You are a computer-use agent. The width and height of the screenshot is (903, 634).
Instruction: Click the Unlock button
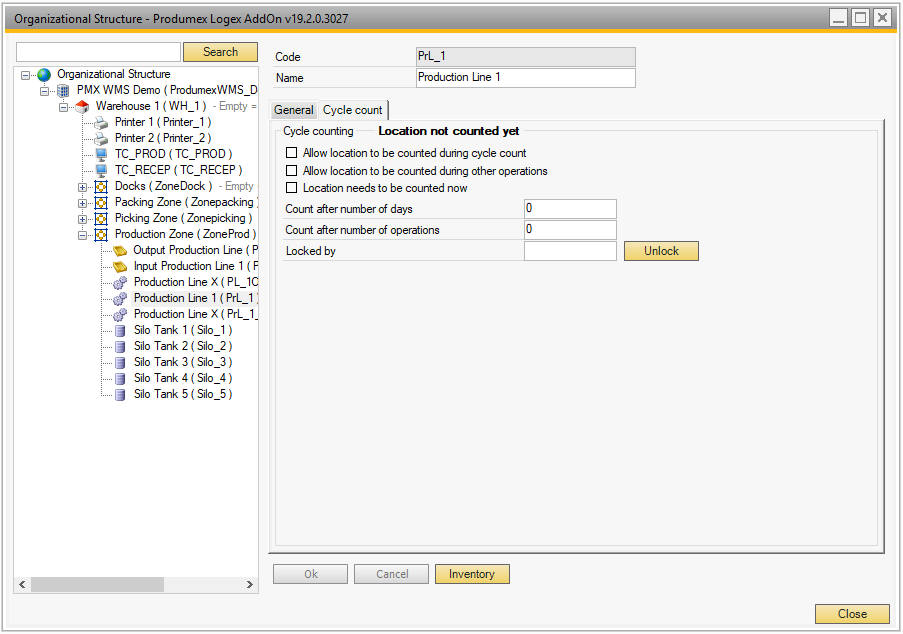[x=661, y=251]
